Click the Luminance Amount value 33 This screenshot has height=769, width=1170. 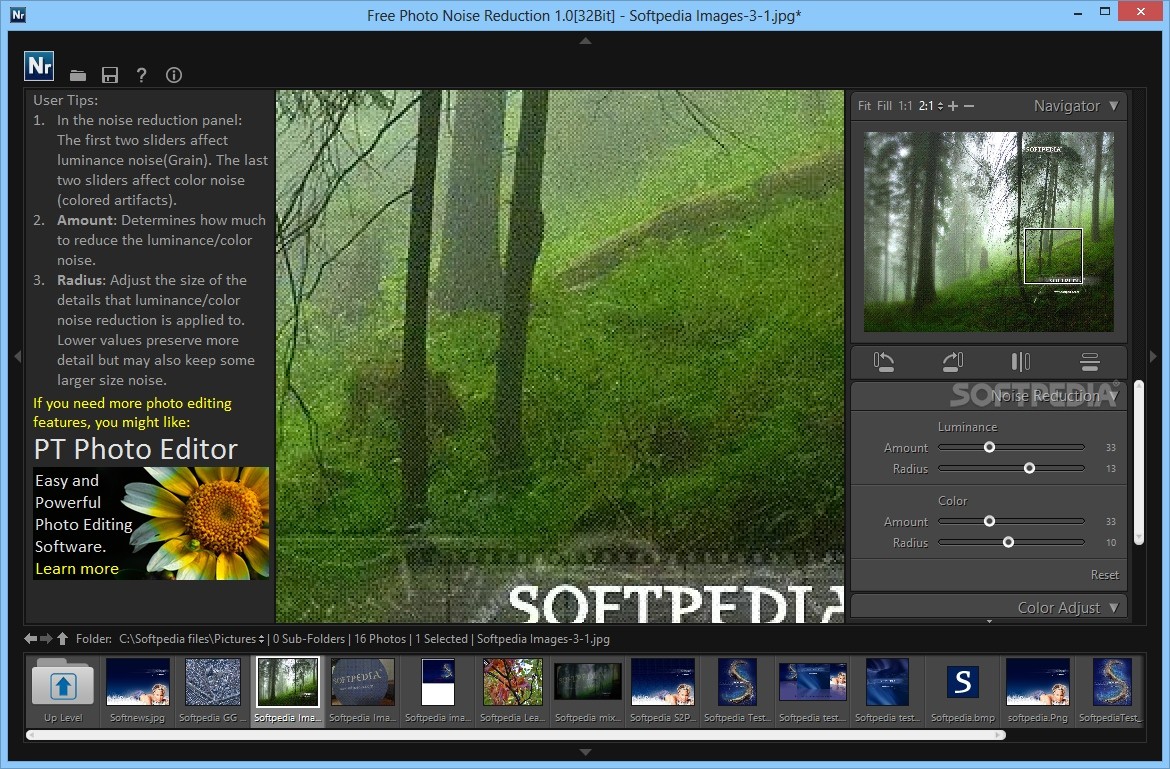point(1110,448)
